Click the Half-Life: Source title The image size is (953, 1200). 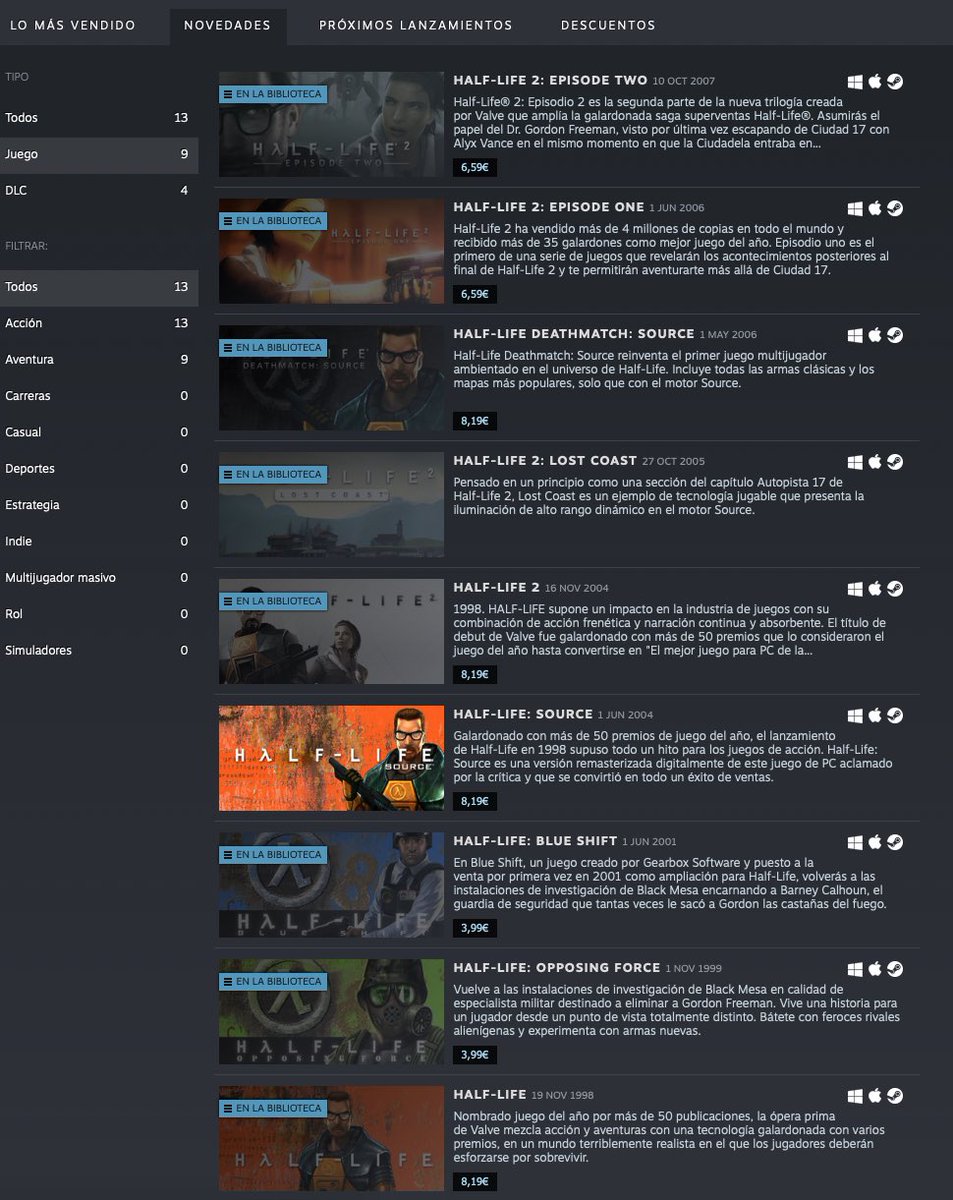point(523,714)
